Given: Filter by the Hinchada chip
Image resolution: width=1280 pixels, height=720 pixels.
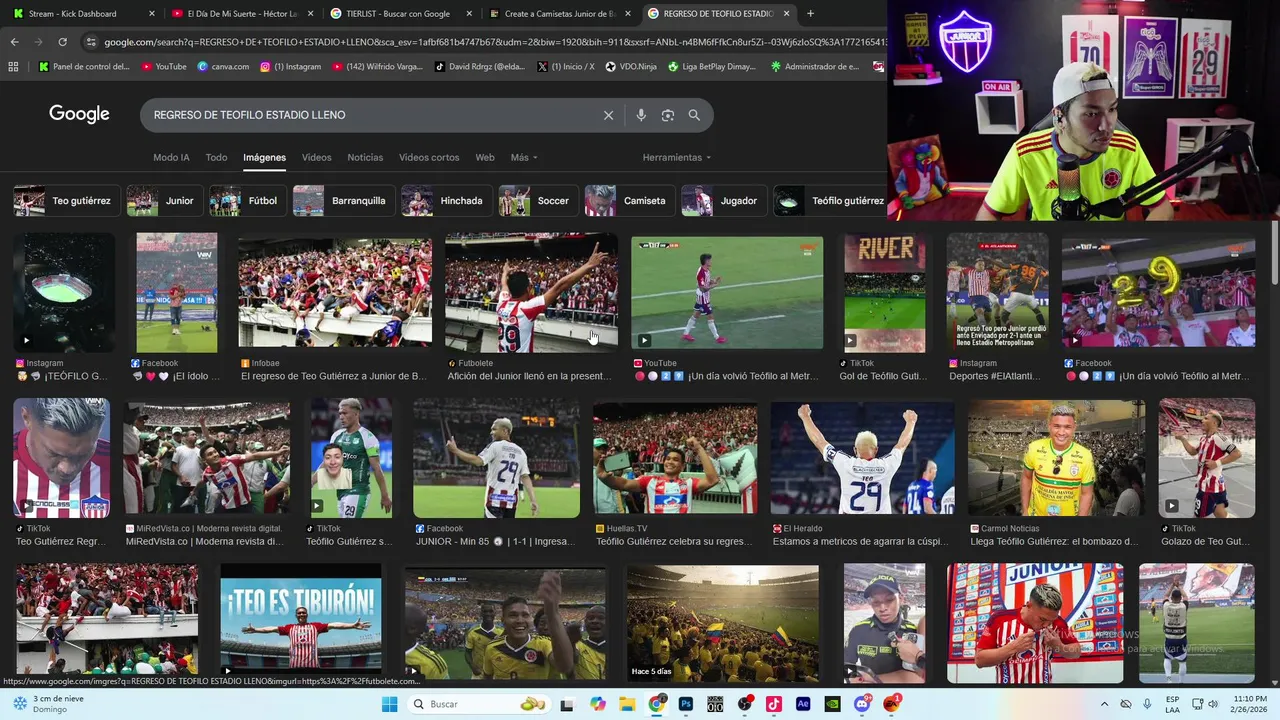Looking at the screenshot, I should pyautogui.click(x=447, y=201).
